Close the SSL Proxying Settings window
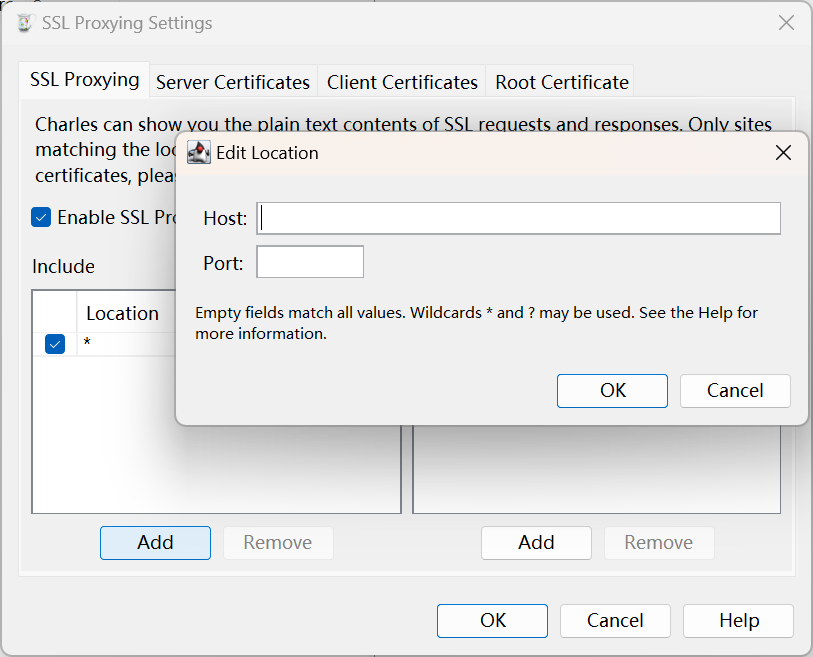 tap(786, 23)
